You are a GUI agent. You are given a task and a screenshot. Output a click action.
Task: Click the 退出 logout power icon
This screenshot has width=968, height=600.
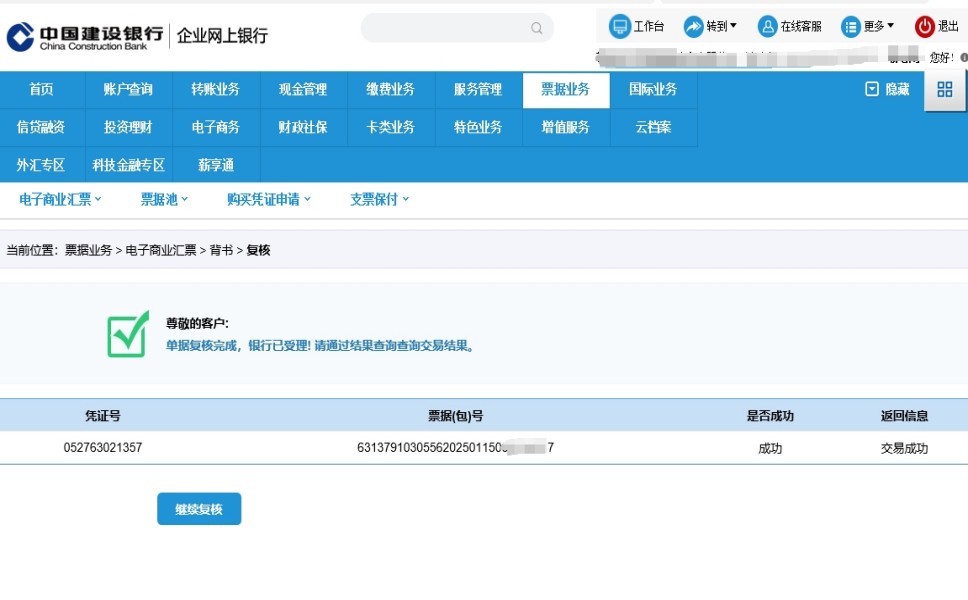coord(925,27)
